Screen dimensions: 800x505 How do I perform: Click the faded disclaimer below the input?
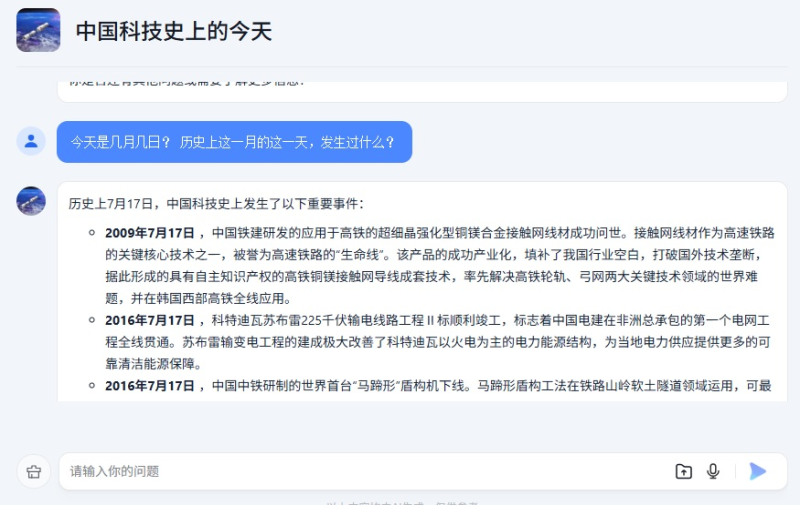coord(400,500)
